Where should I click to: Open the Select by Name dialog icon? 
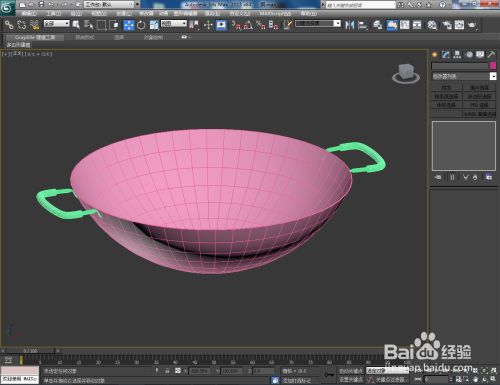coord(89,25)
